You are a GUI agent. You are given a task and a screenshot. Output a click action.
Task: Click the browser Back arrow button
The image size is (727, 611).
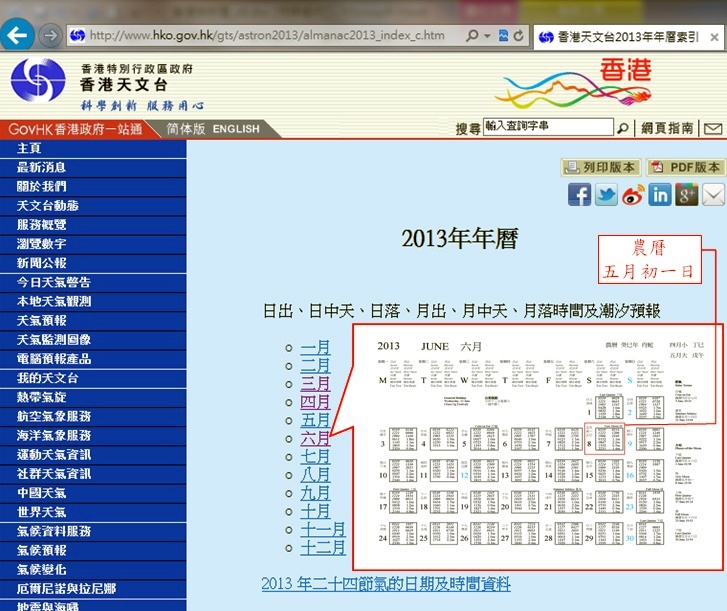[x=17, y=35]
